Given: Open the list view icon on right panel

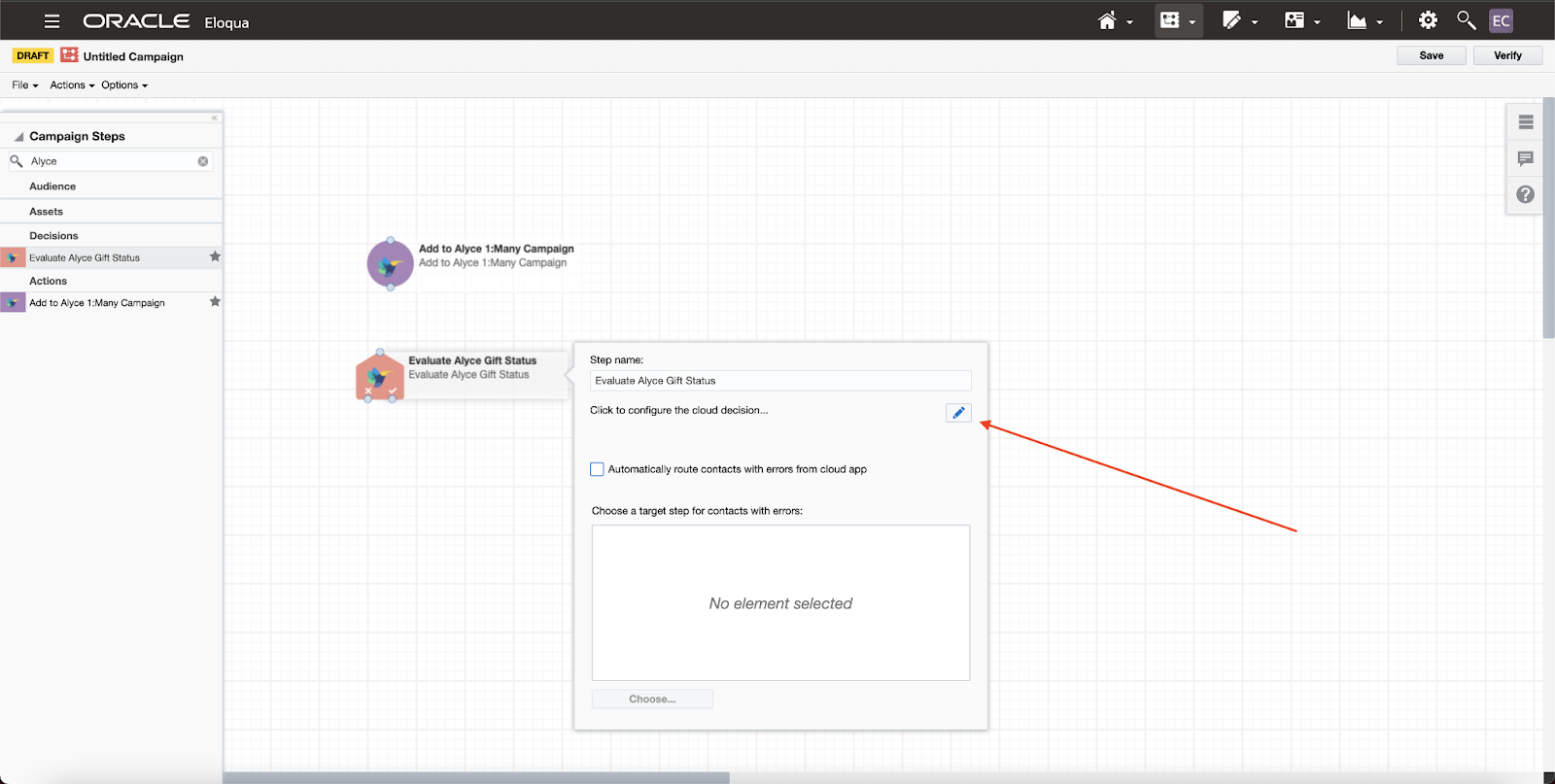Looking at the screenshot, I should [x=1525, y=122].
